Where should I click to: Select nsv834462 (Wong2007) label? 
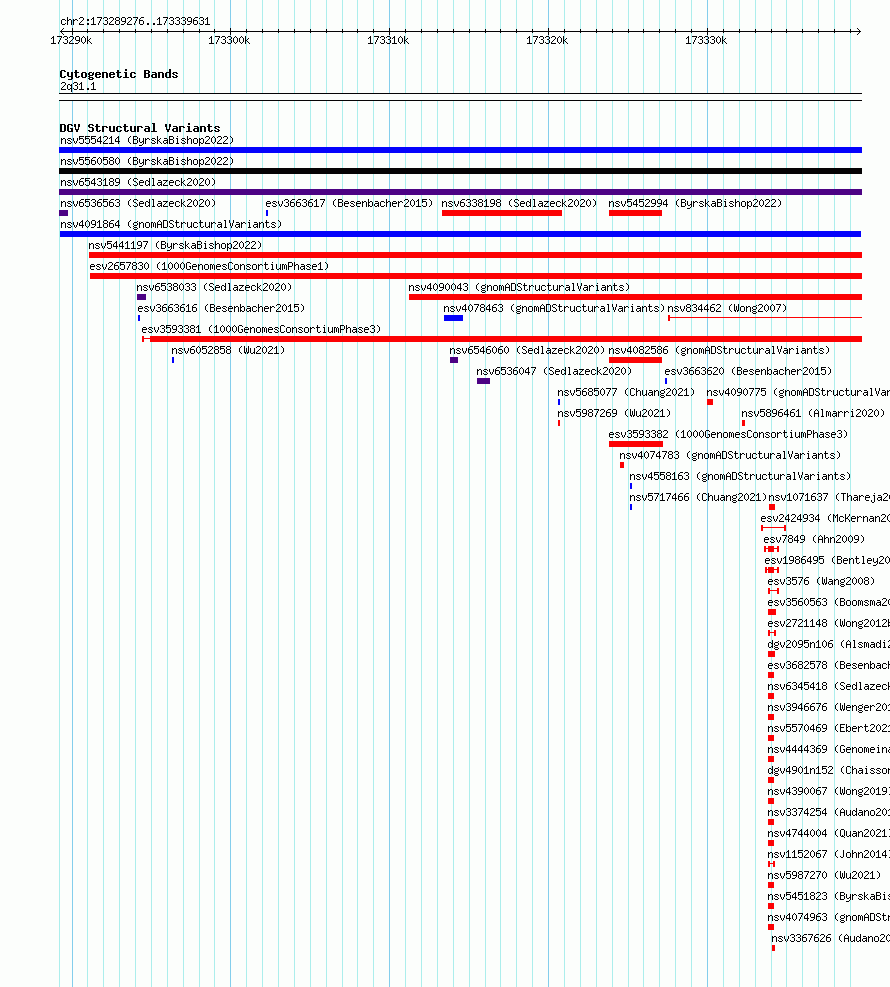click(x=727, y=308)
